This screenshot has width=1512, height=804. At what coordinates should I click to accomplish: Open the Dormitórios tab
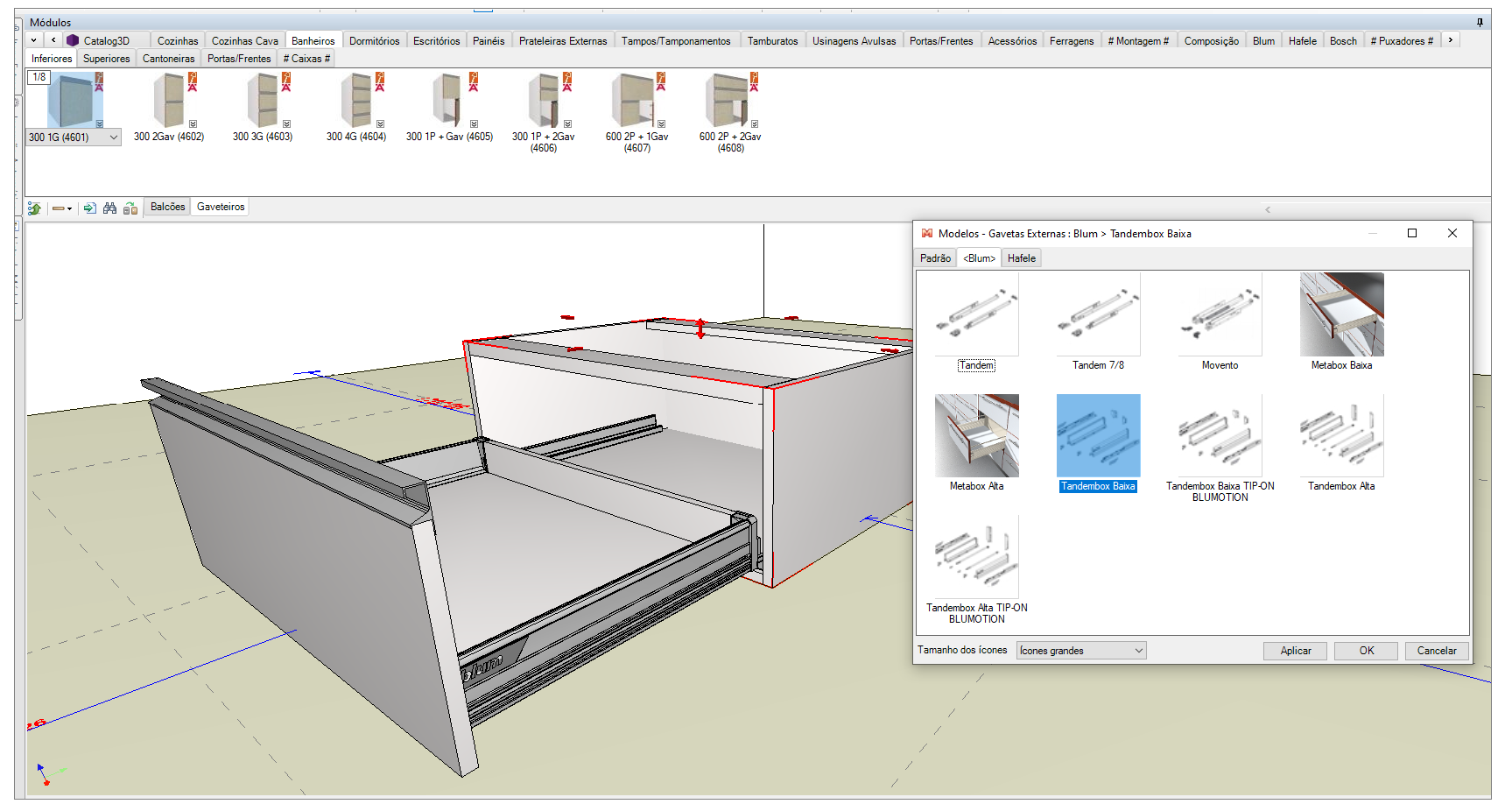374,41
